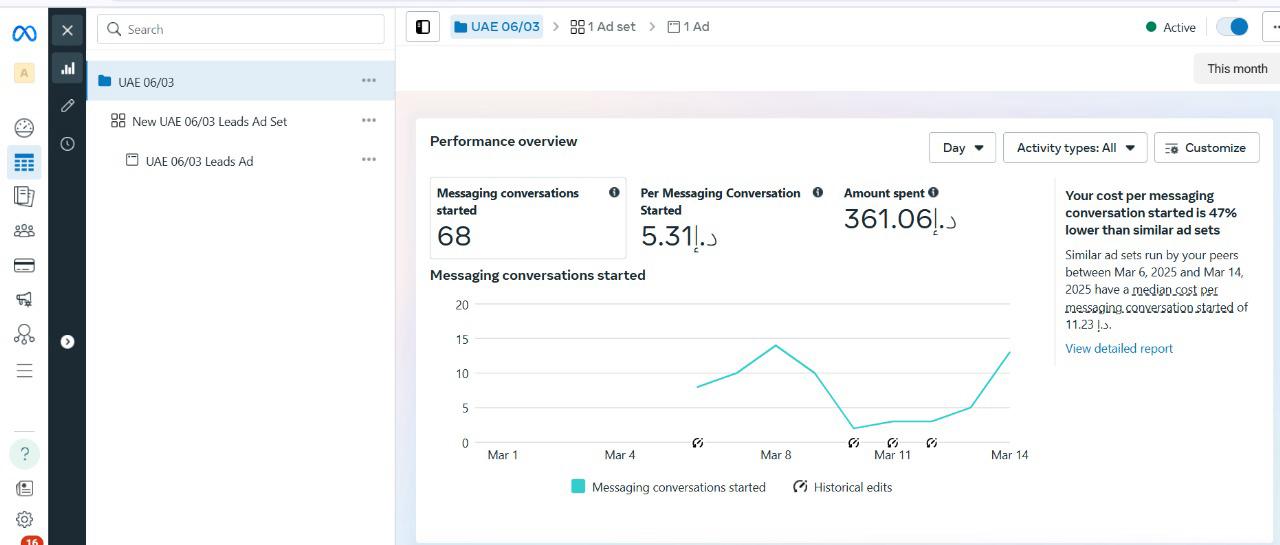The image size is (1280, 545).
Task: Open the news feed icon above settings
Action: tap(25, 488)
